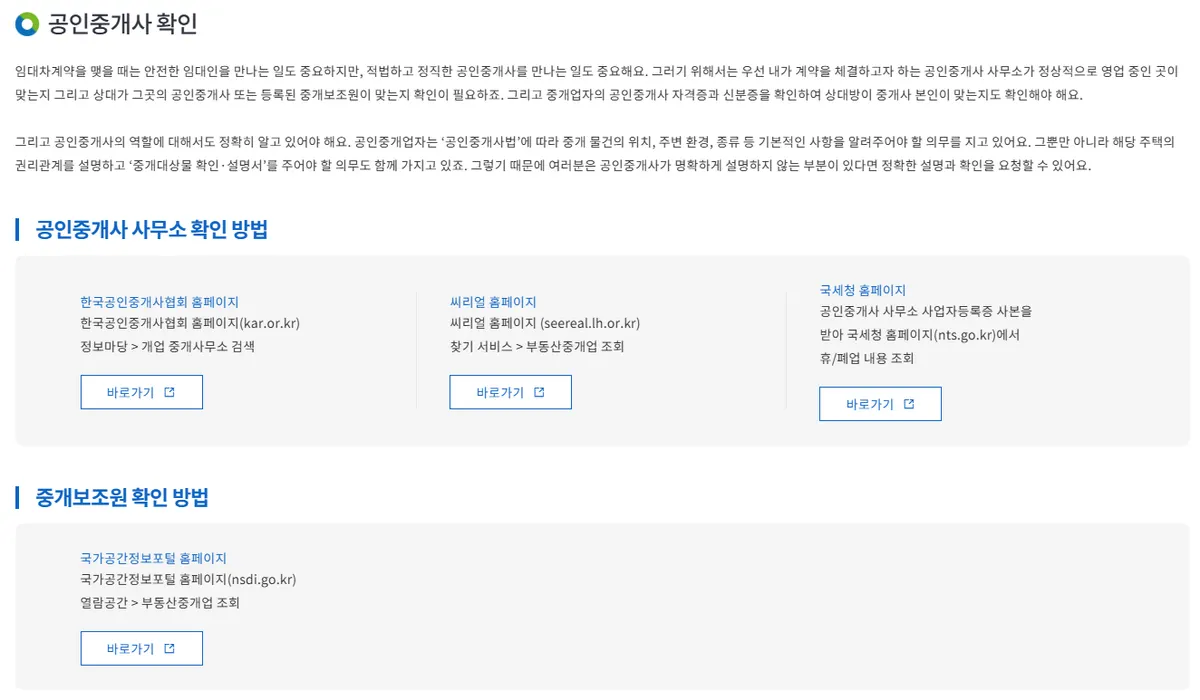The width and height of the screenshot is (1200, 700).
Task: Open 바로가기 button for 한국공인중개사협회 홈페이지
Action: [x=141, y=392]
